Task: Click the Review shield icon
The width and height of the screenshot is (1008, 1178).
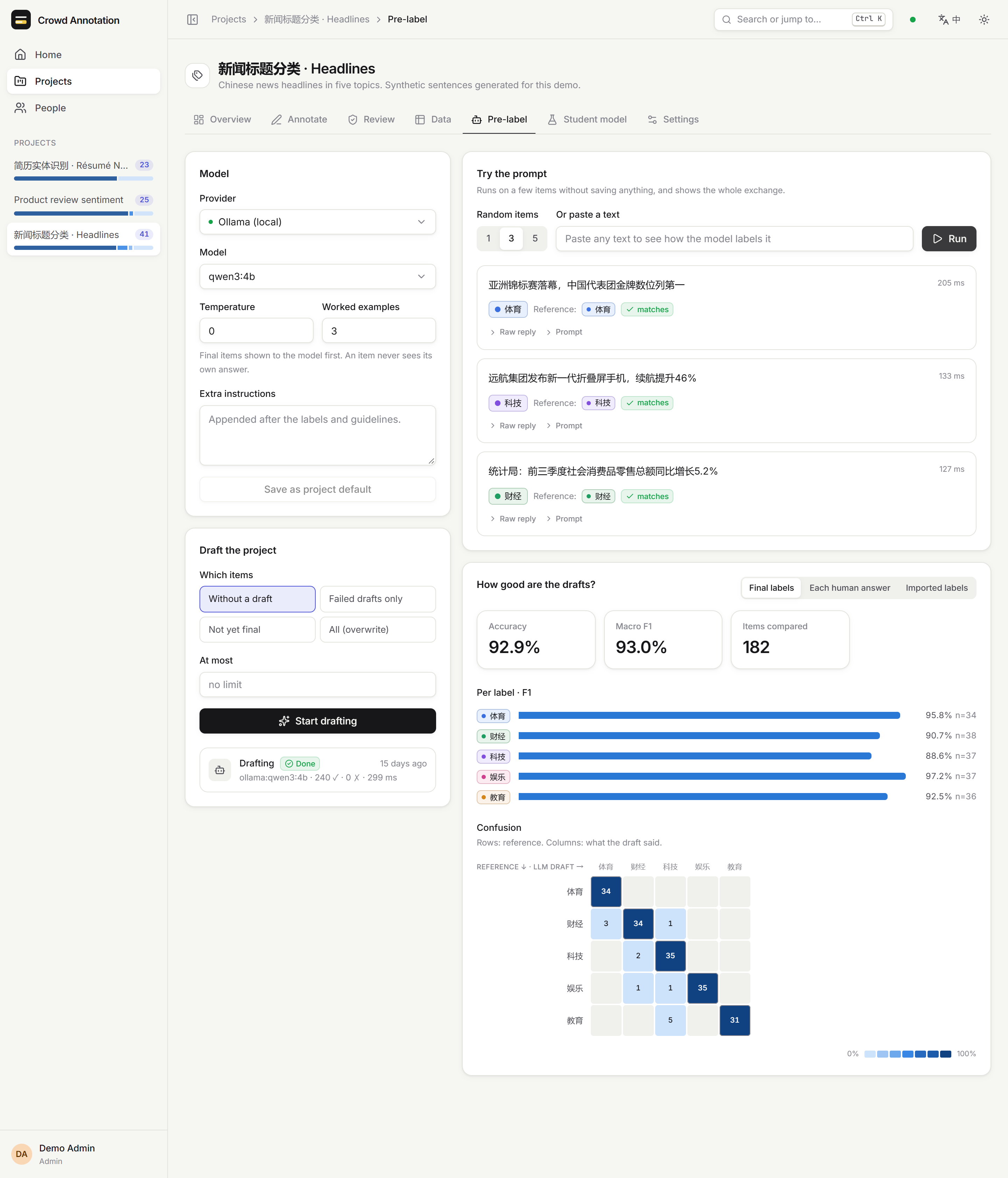Action: [x=352, y=119]
